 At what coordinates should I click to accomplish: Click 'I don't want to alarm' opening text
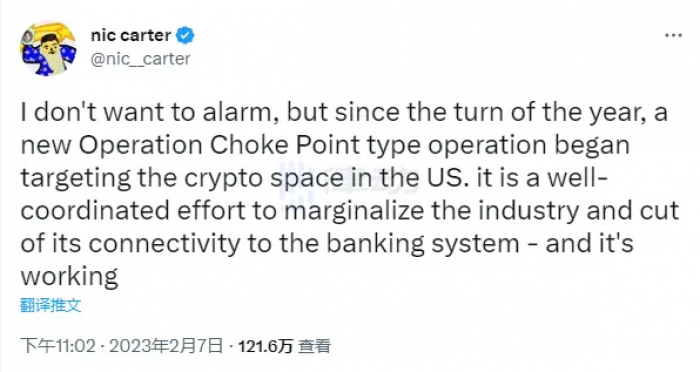(146, 112)
